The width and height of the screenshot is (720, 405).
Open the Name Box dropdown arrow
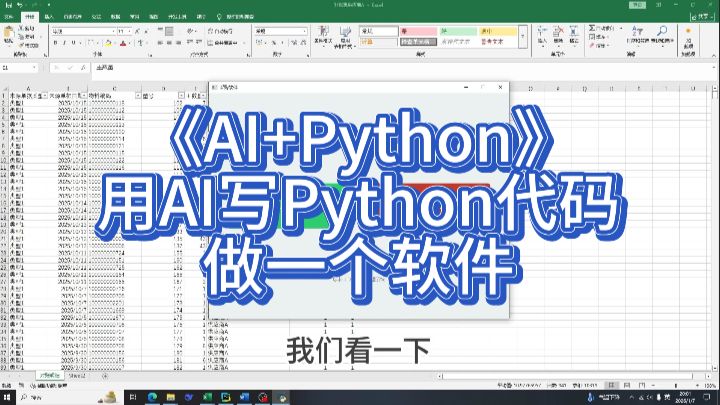(x=34, y=68)
